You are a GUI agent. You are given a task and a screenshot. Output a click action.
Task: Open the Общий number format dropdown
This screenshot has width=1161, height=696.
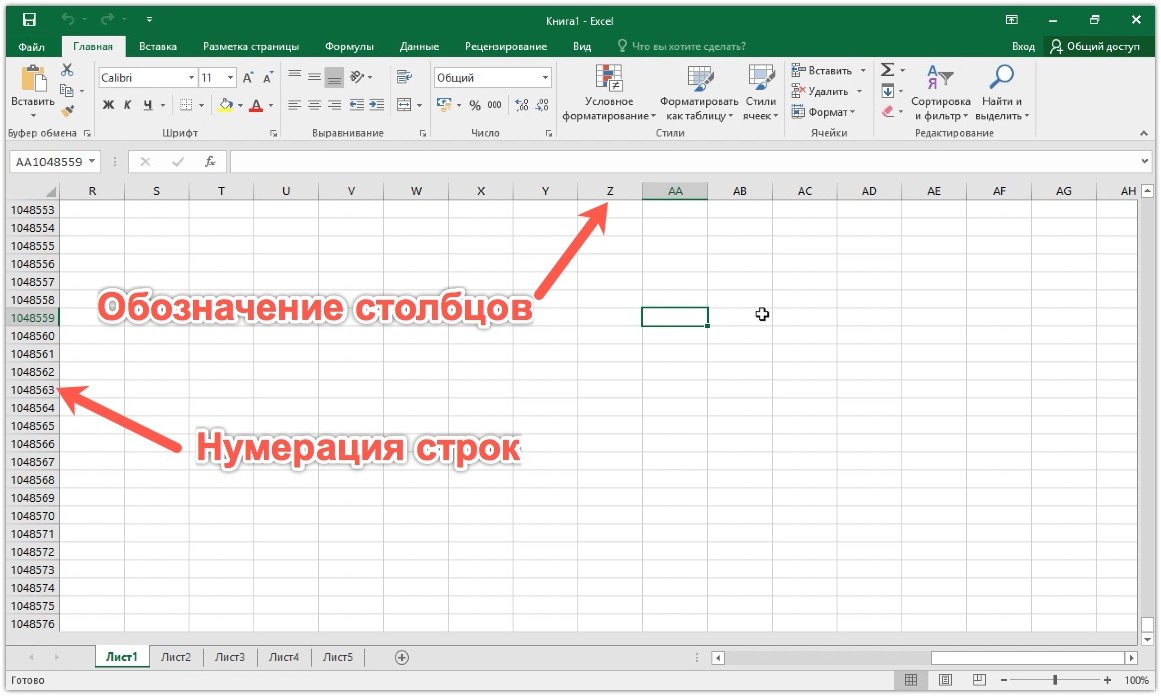click(x=545, y=78)
